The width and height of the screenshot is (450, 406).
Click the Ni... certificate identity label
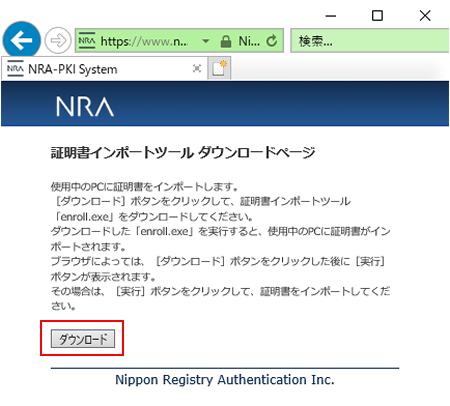(x=249, y=41)
